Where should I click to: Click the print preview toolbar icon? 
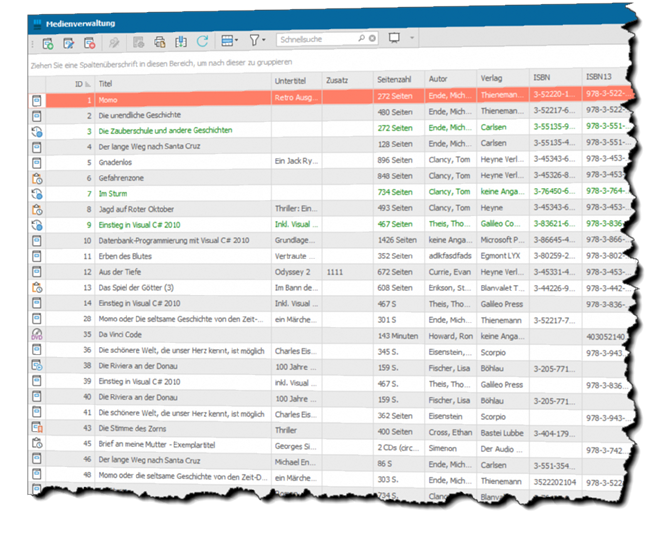click(x=160, y=42)
